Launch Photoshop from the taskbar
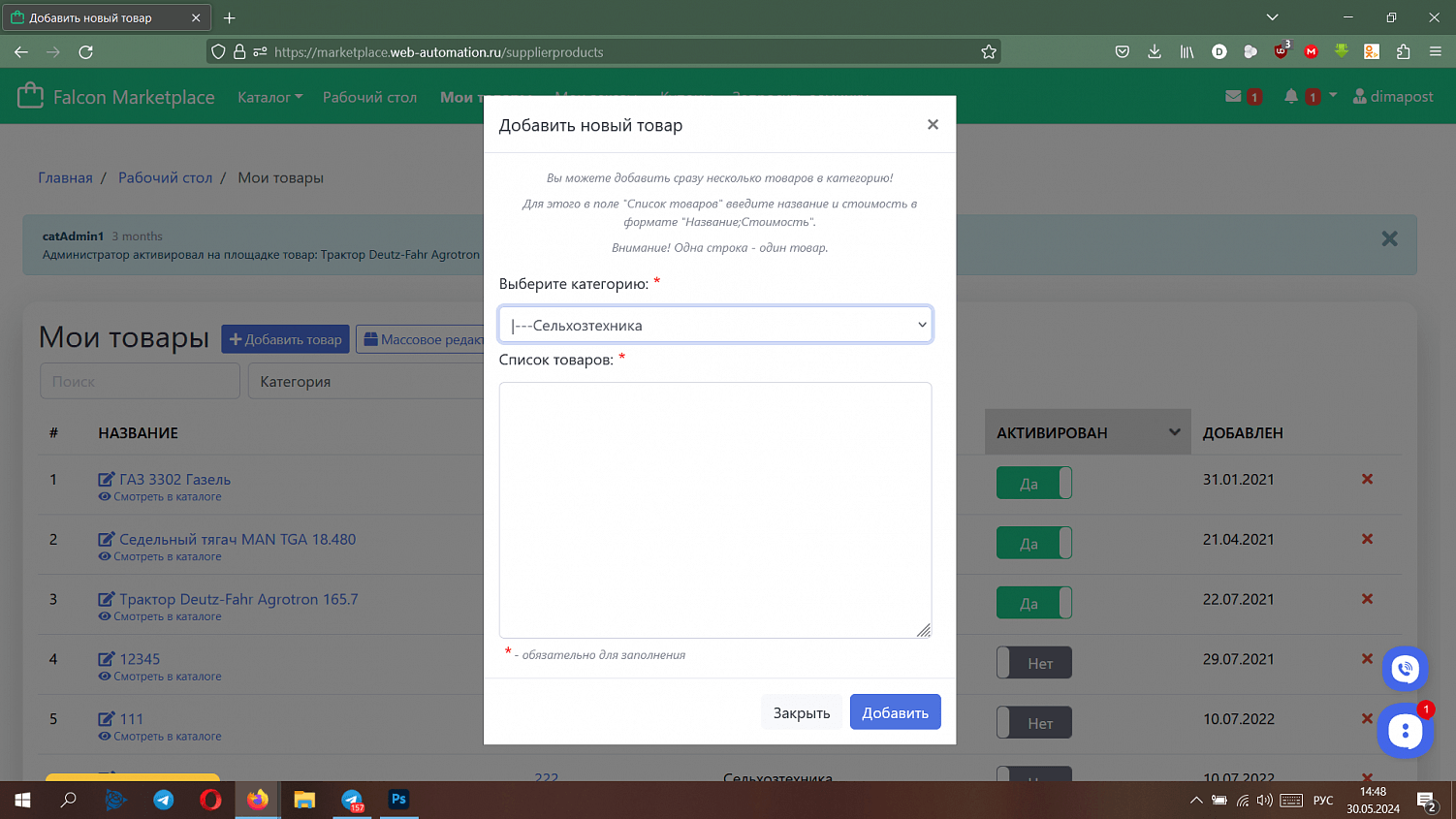The height and width of the screenshot is (819, 1456). point(397,800)
